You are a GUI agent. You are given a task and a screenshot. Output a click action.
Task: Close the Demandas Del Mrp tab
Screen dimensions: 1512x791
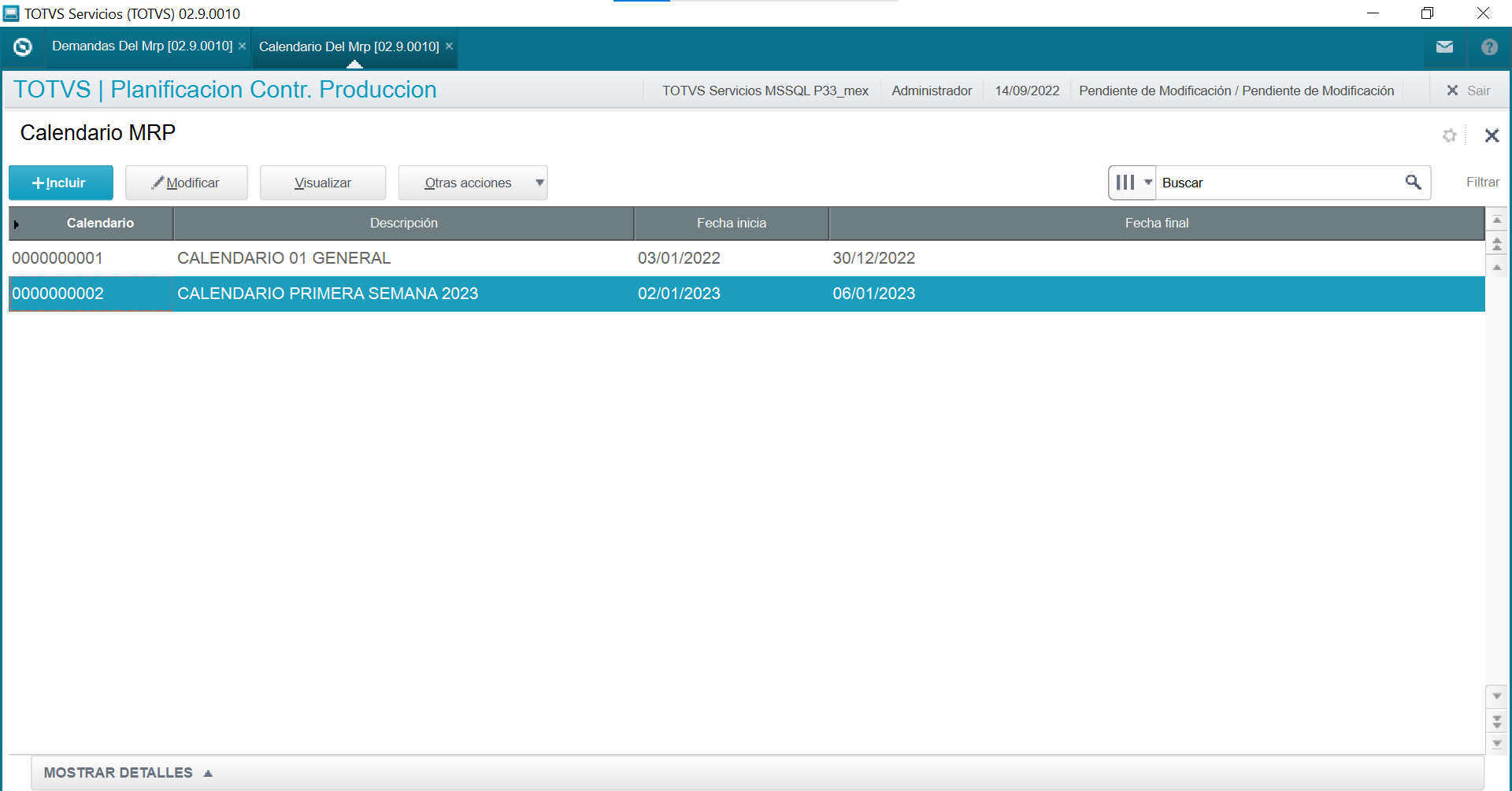coord(242,46)
